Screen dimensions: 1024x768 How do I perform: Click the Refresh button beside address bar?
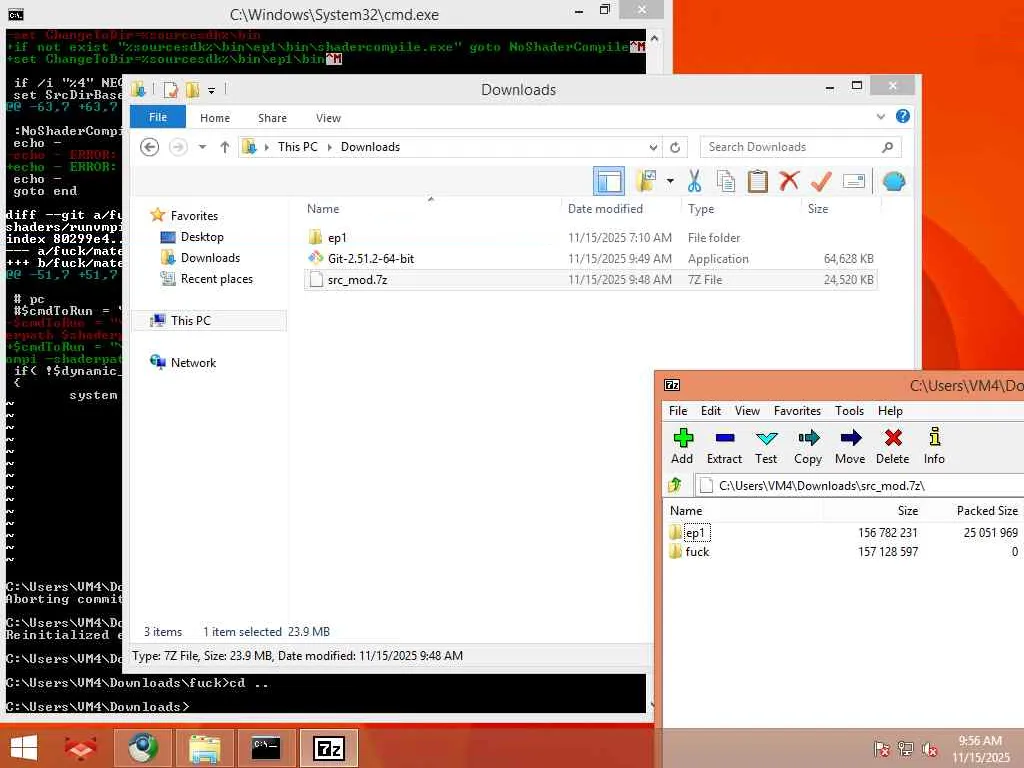click(x=675, y=147)
